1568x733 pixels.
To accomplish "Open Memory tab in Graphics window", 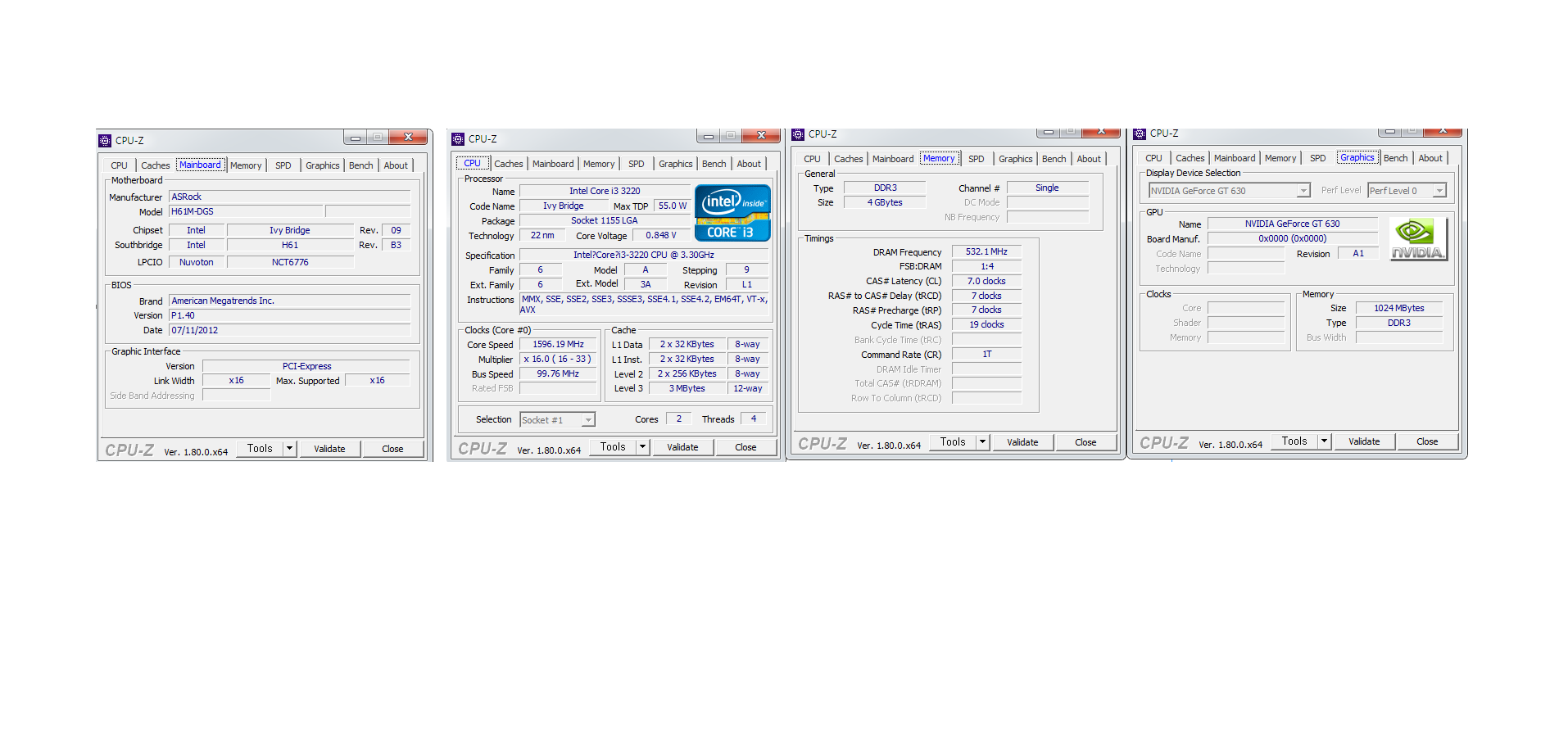I will [x=1280, y=158].
